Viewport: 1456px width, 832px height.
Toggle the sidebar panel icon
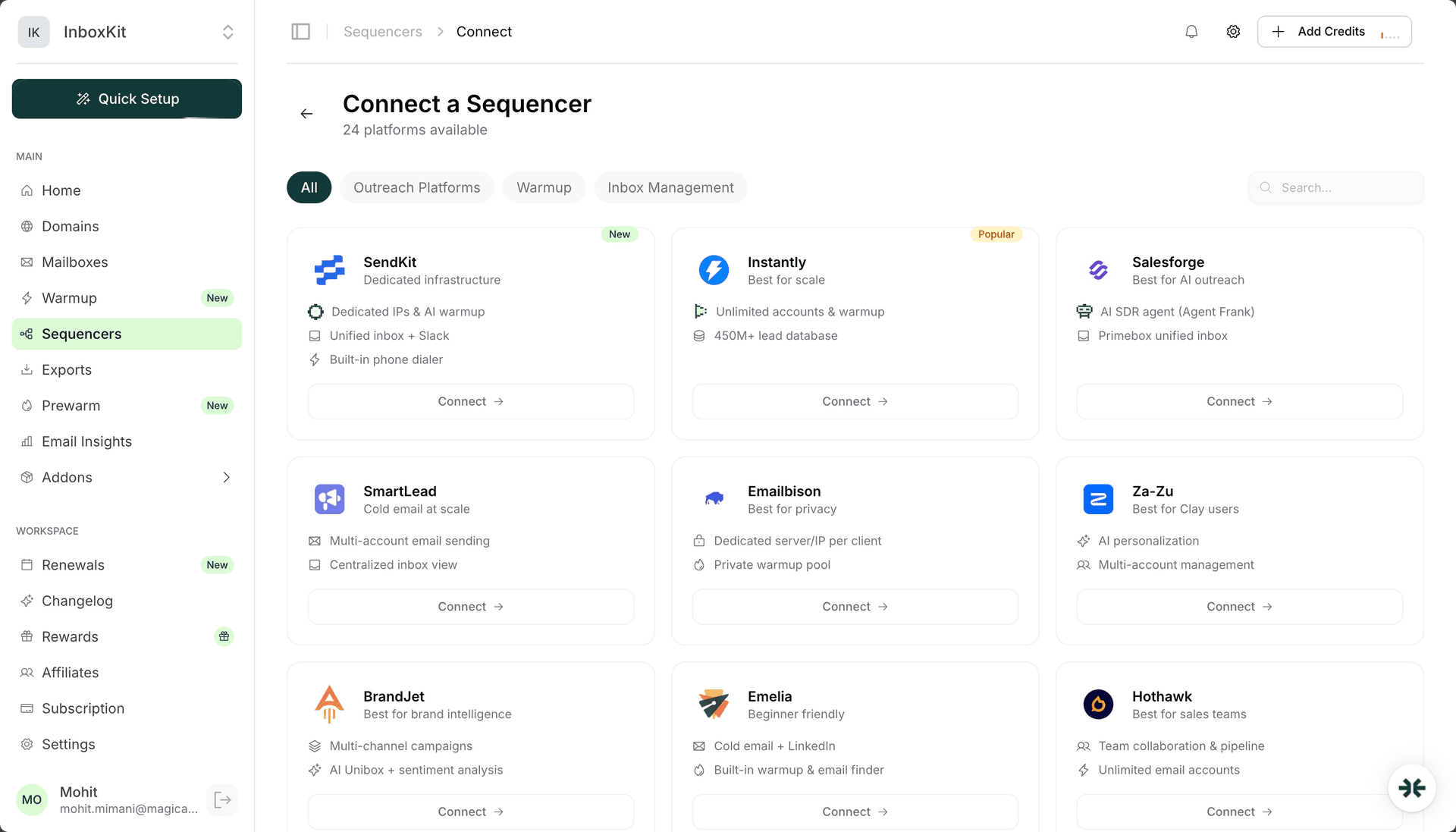(x=300, y=31)
